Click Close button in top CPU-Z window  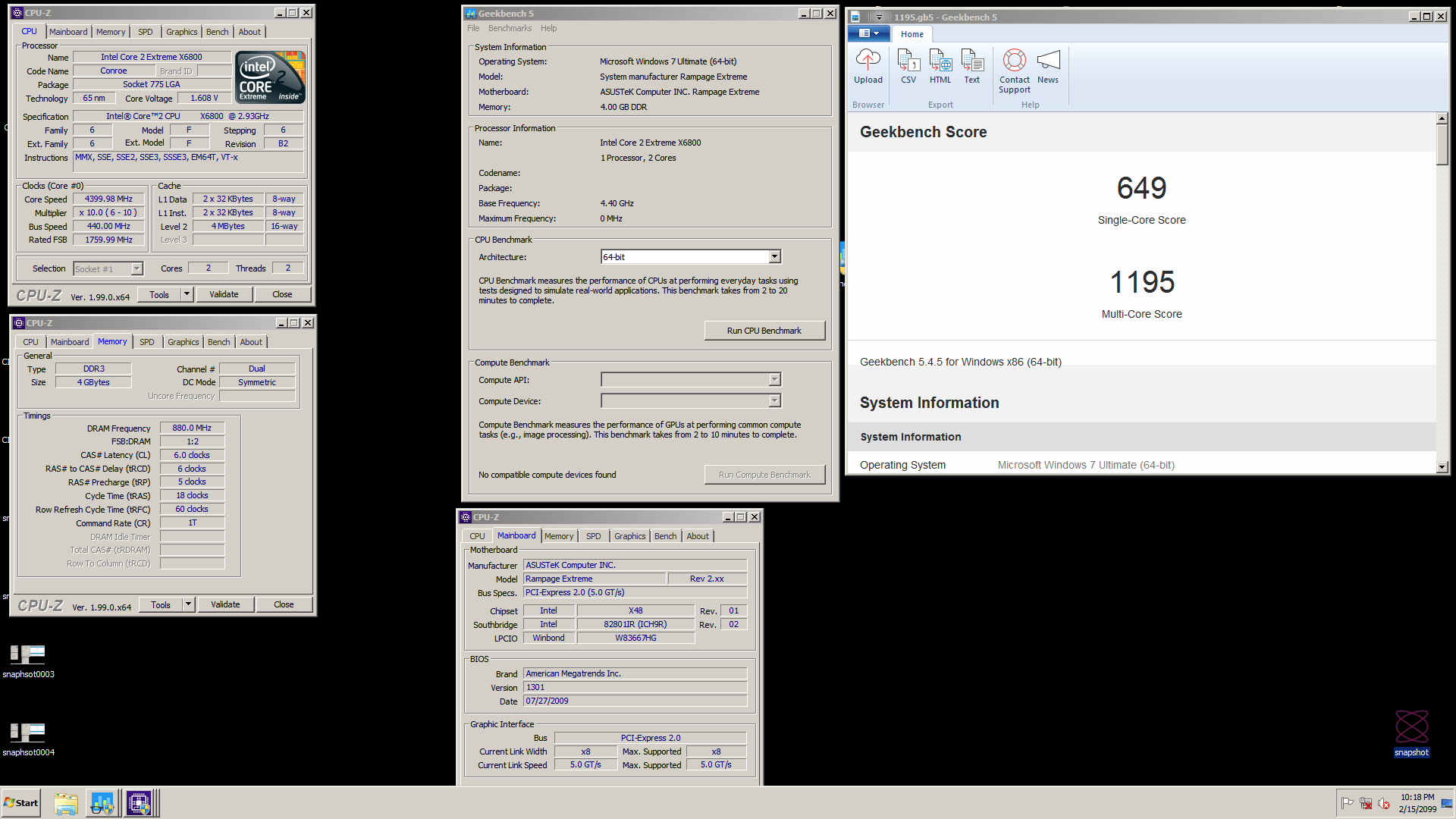point(282,294)
